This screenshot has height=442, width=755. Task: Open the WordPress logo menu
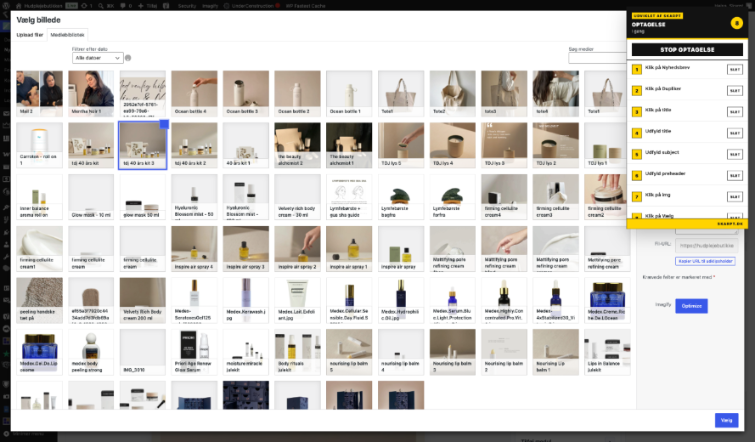[6, 6]
